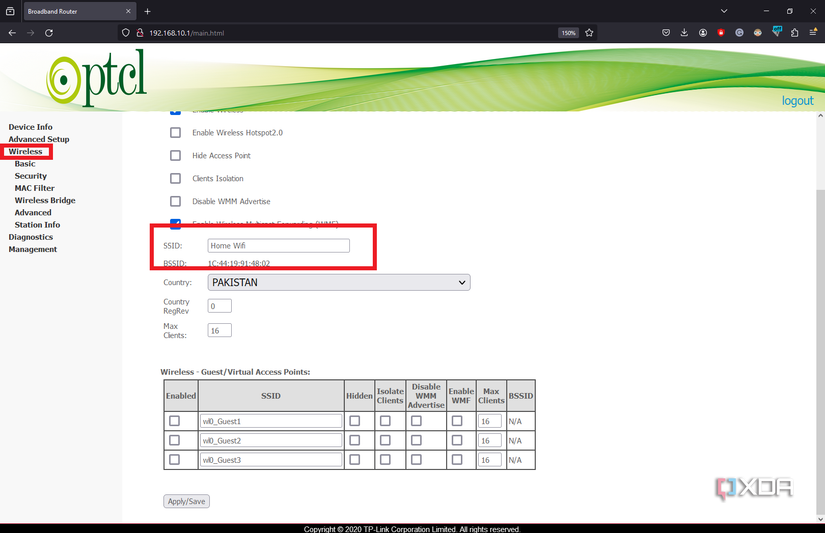Open the MAC Filter page
Image resolution: width=825 pixels, height=533 pixels.
tap(35, 188)
